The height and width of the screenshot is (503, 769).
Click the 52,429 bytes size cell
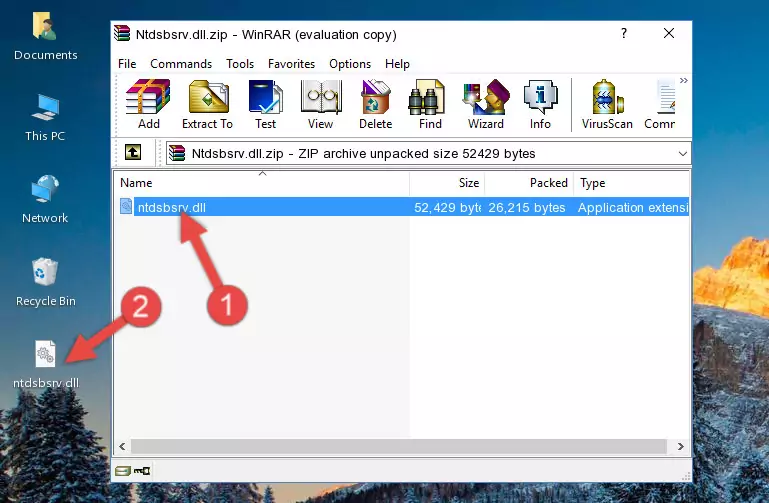tap(447, 208)
